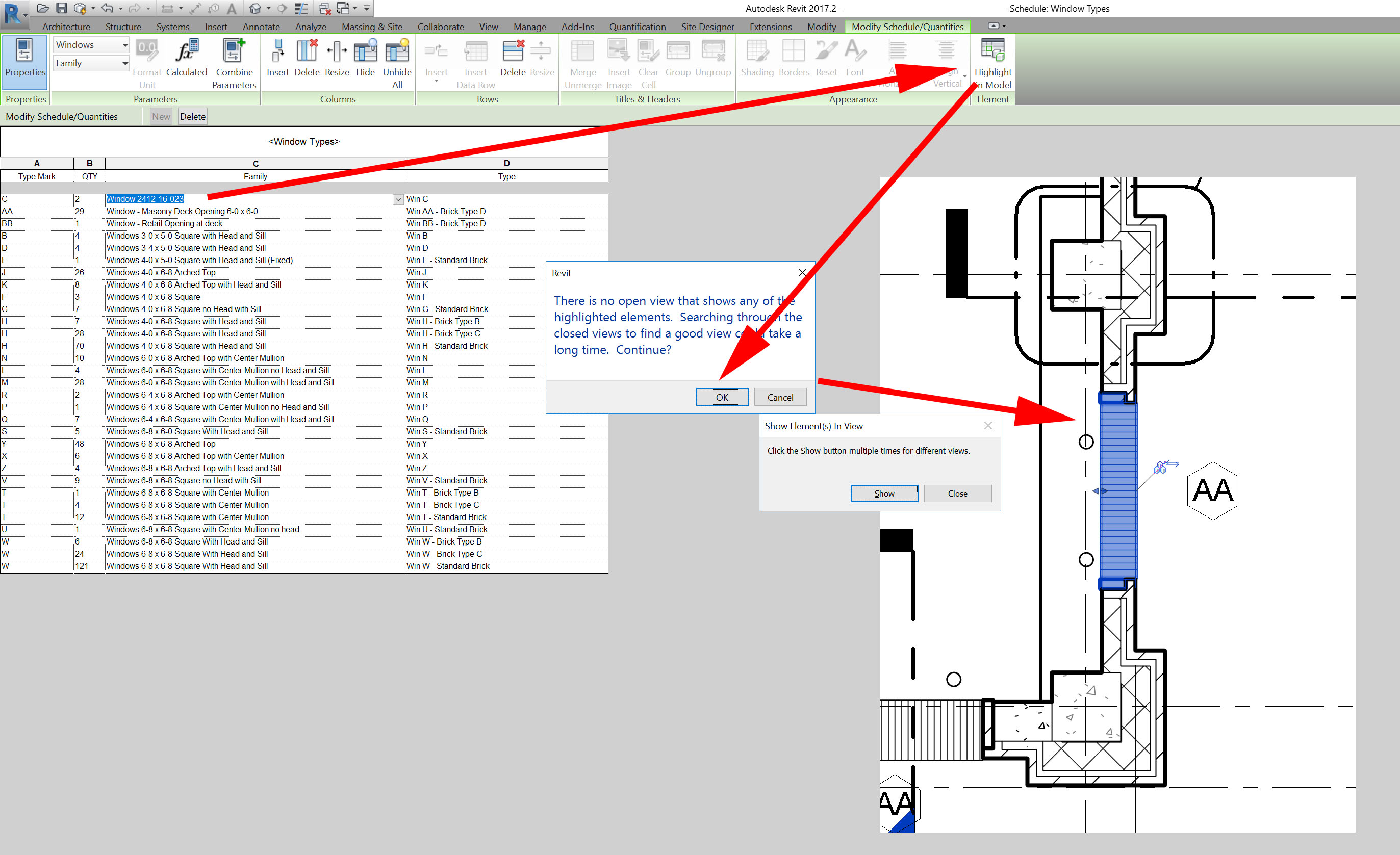Click Save icon in quick access toolbar

[61, 8]
